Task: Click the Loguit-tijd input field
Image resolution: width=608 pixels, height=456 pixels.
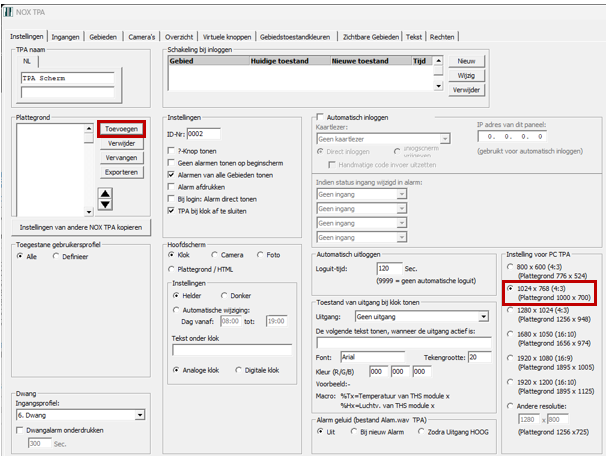Action: tap(390, 268)
